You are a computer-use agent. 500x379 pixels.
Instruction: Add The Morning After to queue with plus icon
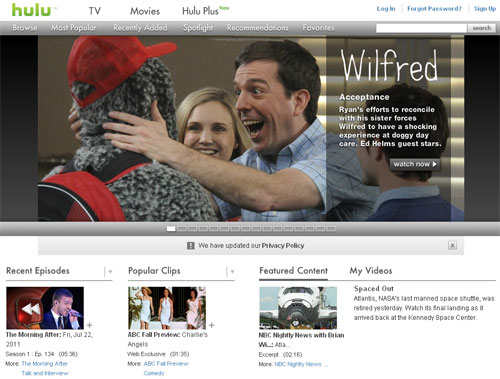[x=89, y=325]
